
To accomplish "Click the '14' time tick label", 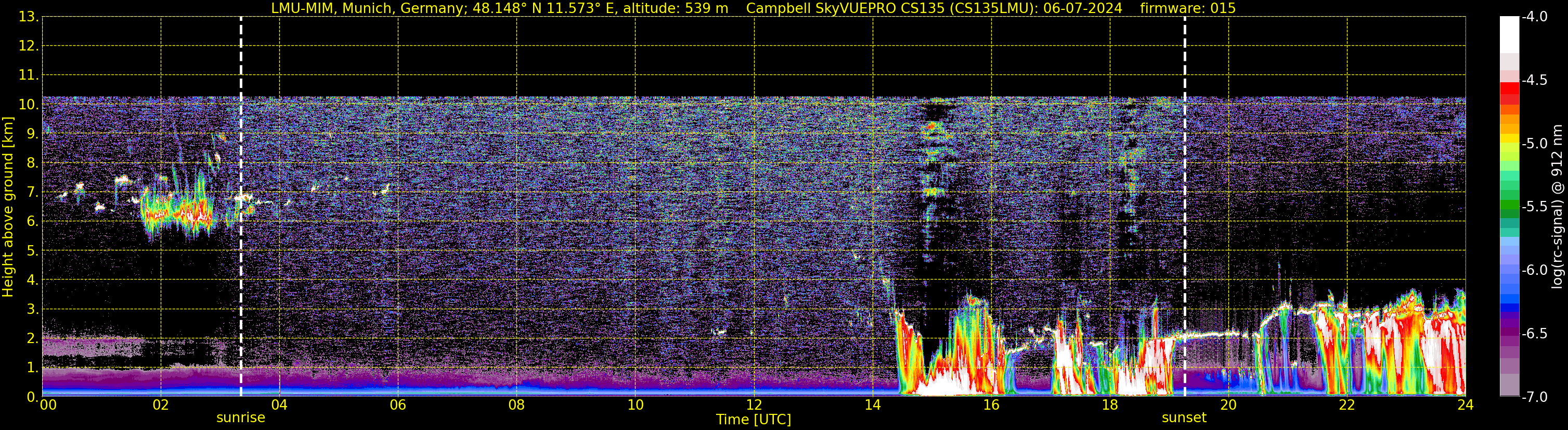I will (x=873, y=405).
